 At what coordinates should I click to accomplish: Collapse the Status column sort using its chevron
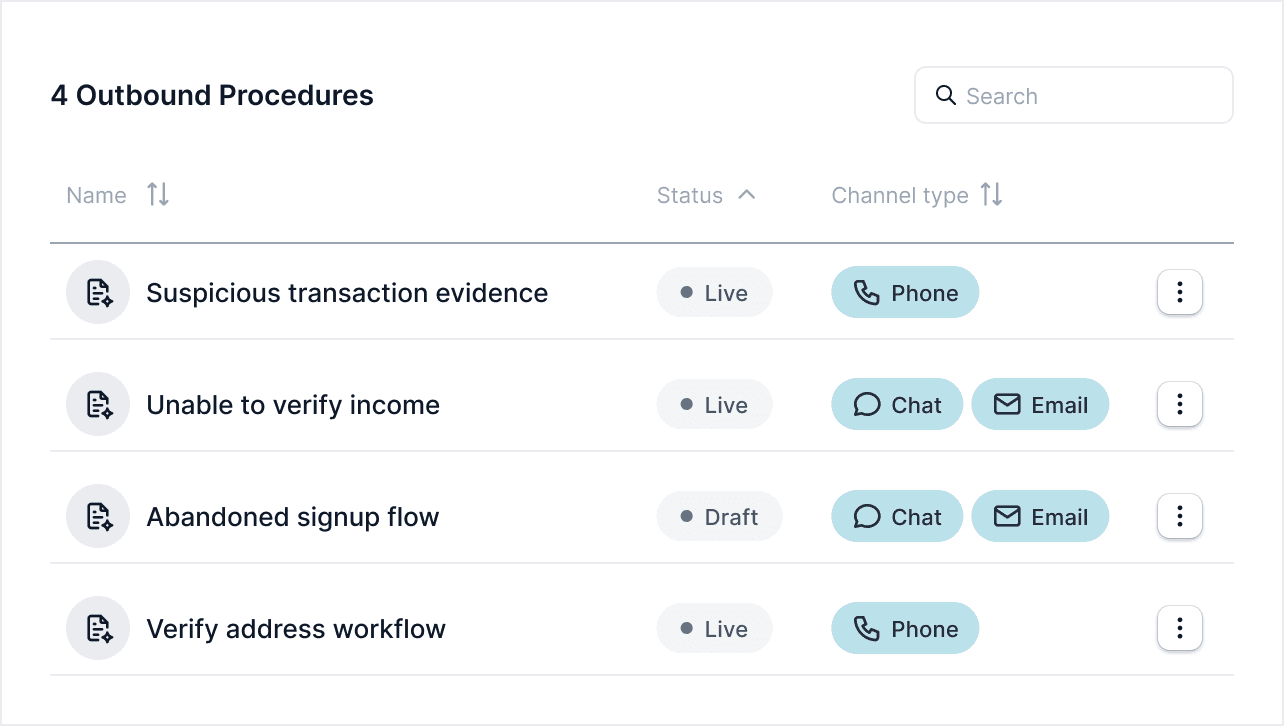[747, 195]
